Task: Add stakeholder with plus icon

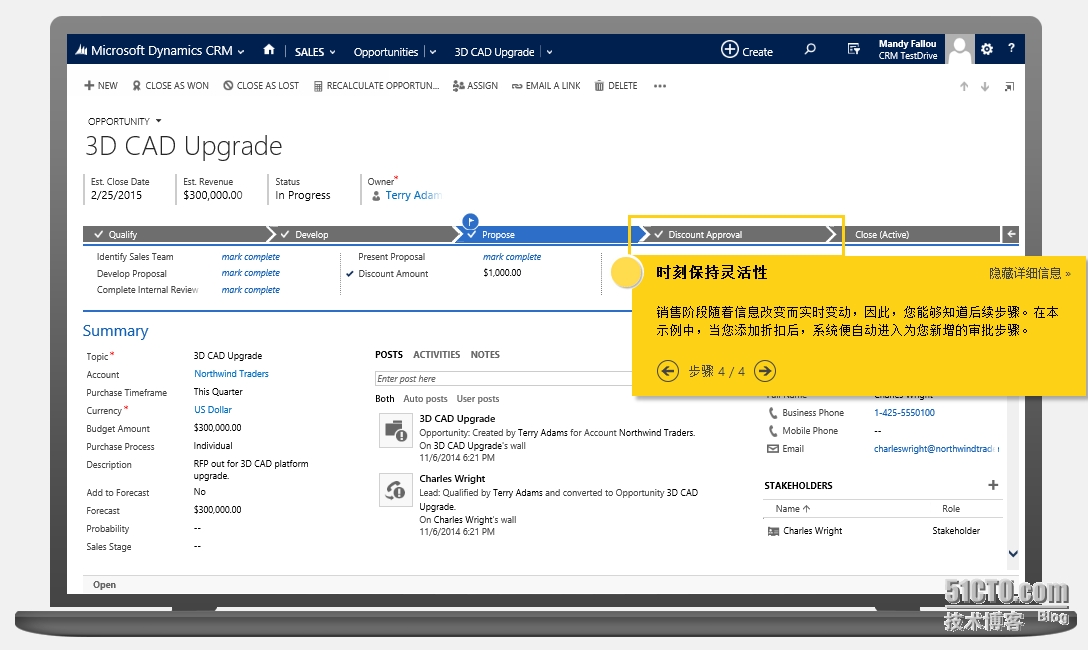Action: (993, 485)
